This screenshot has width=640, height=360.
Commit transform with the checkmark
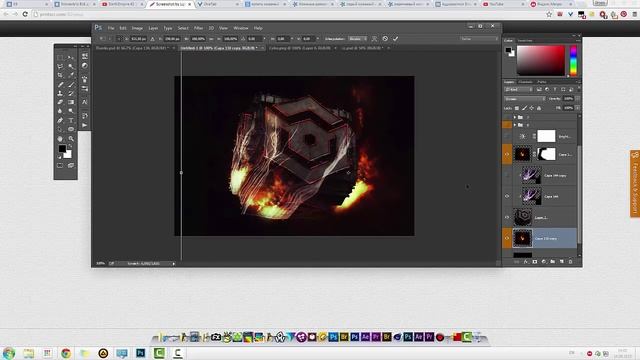[395, 39]
